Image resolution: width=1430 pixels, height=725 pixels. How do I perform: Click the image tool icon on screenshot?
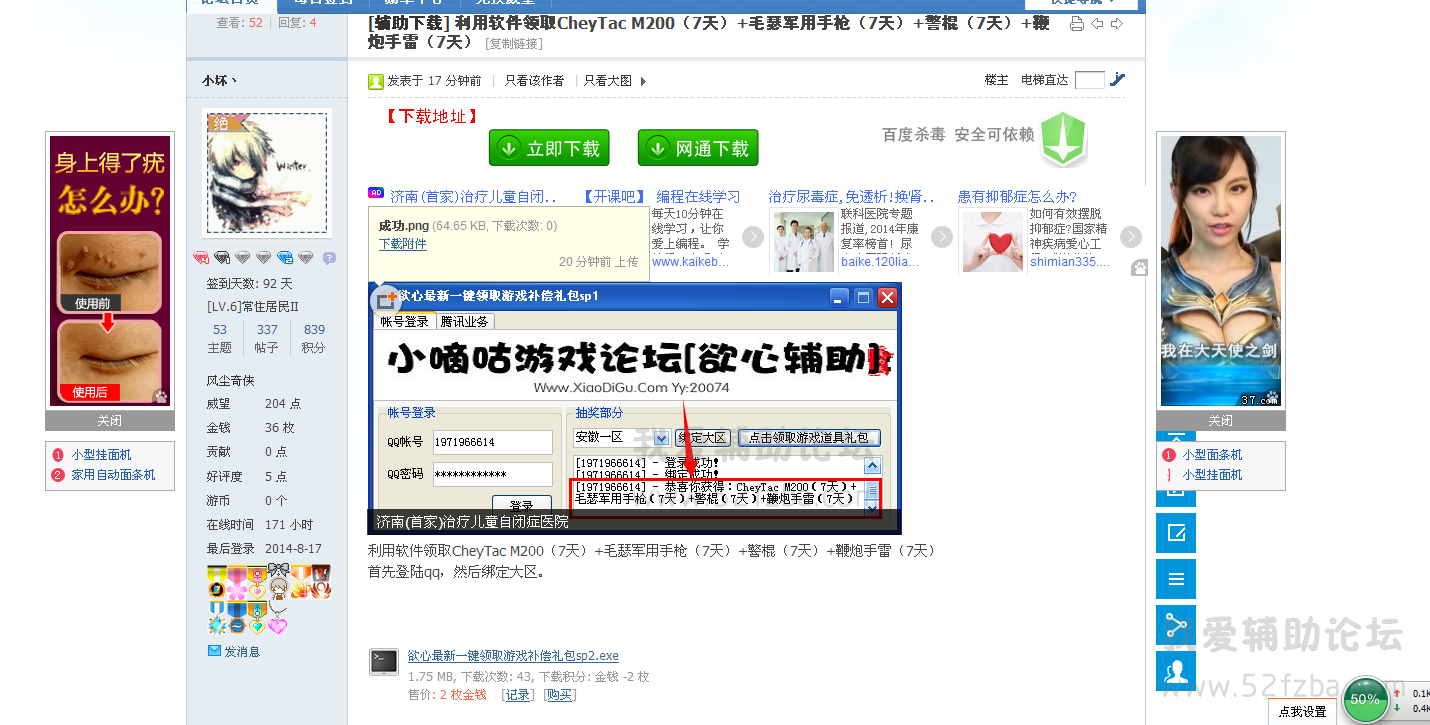384,300
